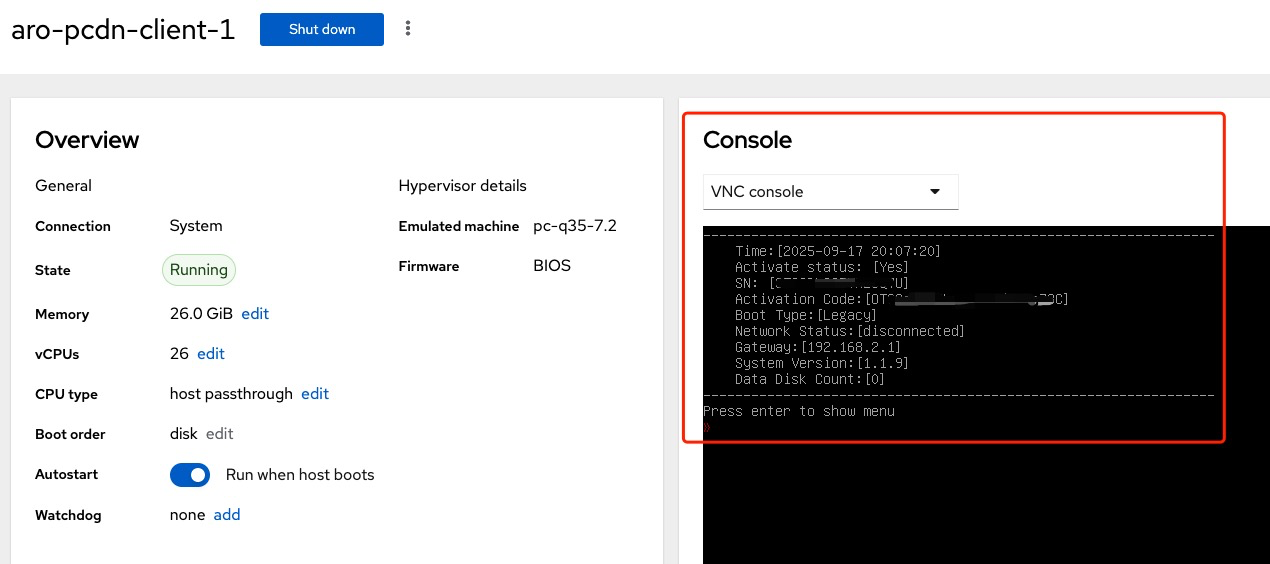Viewport: 1270px width, 564px height.
Task: Click the Run when host boots label
Action: tap(300, 475)
